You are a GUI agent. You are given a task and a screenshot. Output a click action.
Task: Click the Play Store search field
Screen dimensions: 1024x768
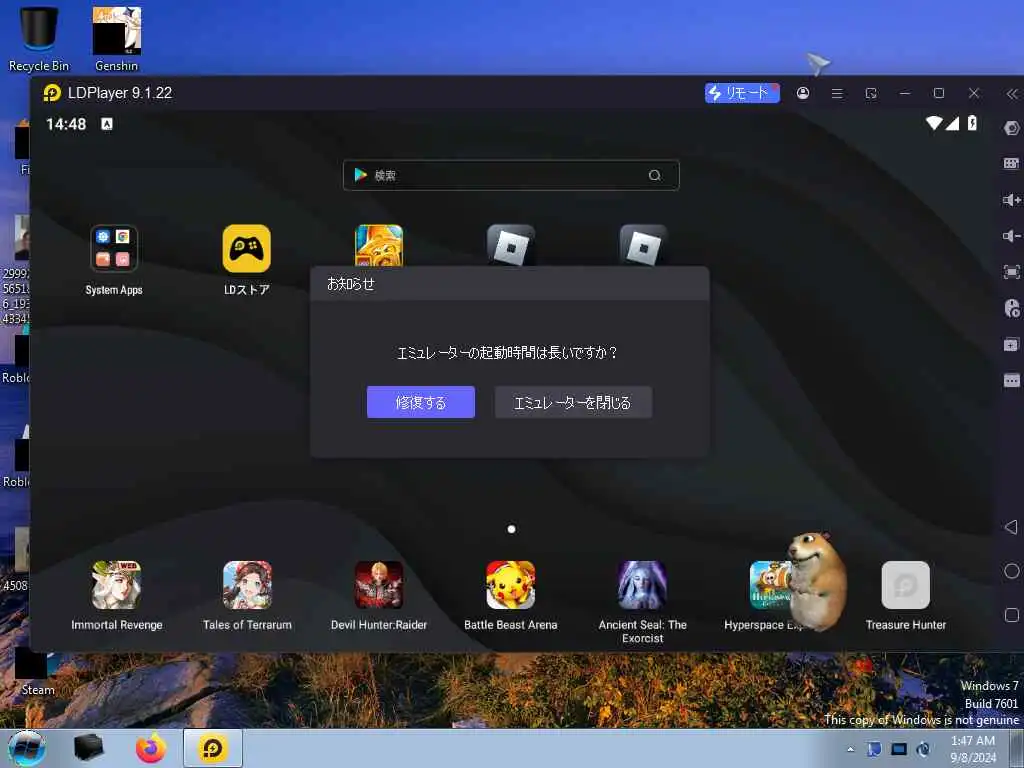click(x=511, y=175)
